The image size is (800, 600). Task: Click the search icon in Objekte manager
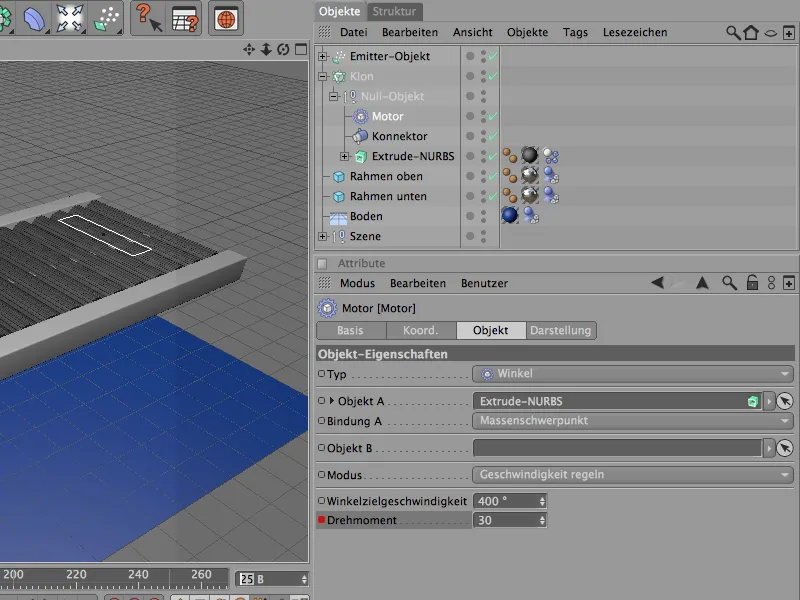click(733, 32)
